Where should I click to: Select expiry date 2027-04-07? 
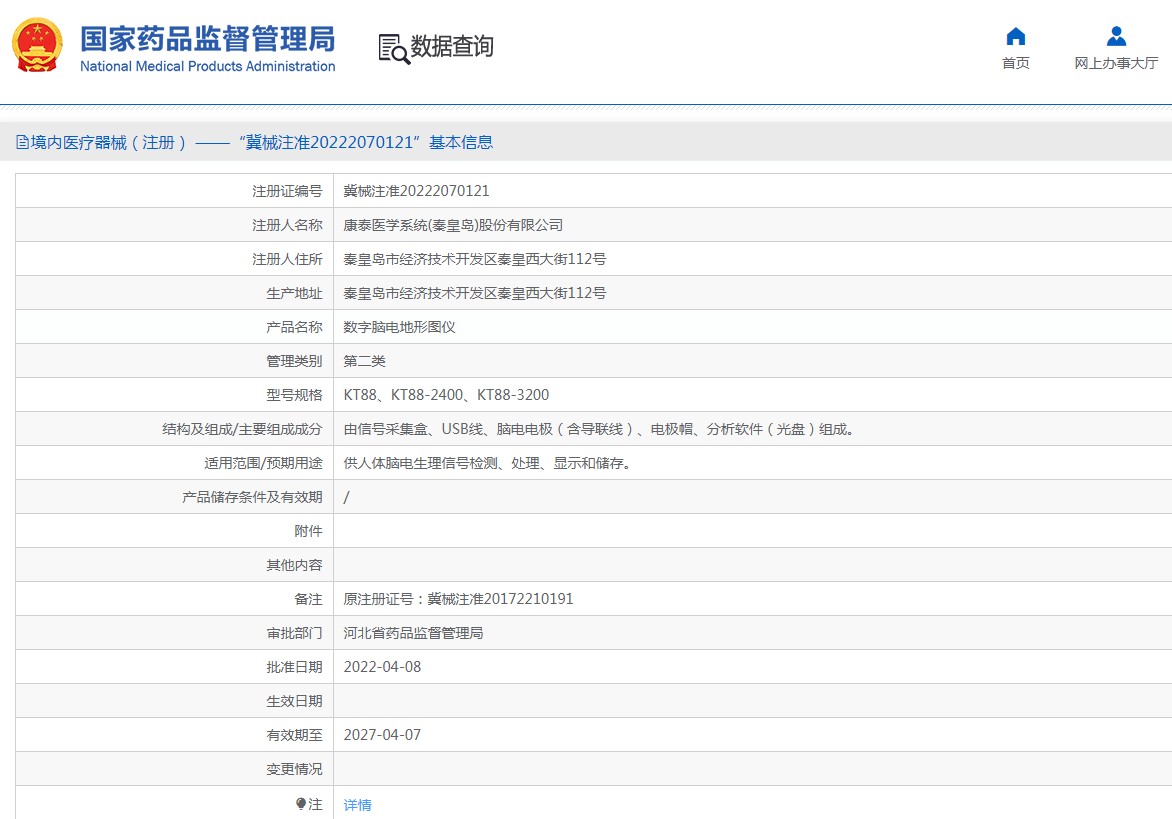pyautogui.click(x=382, y=735)
